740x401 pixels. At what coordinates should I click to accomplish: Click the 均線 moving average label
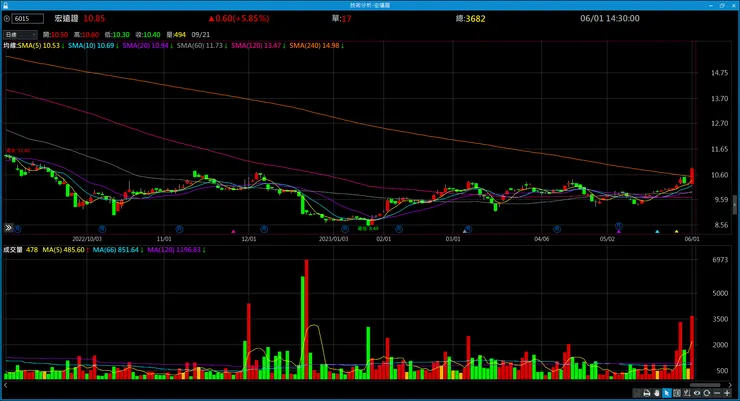[x=10, y=46]
